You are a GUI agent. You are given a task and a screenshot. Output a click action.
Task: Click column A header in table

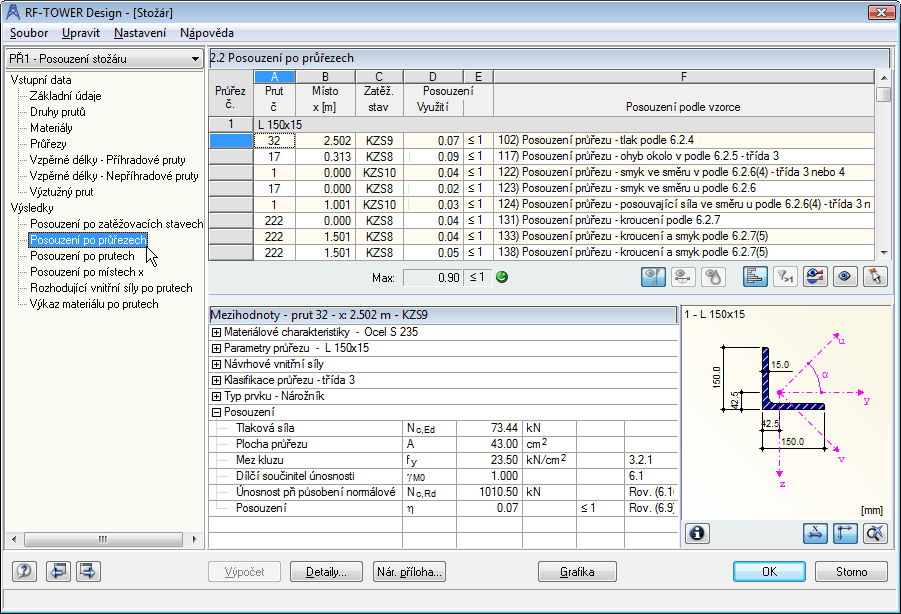[x=275, y=76]
